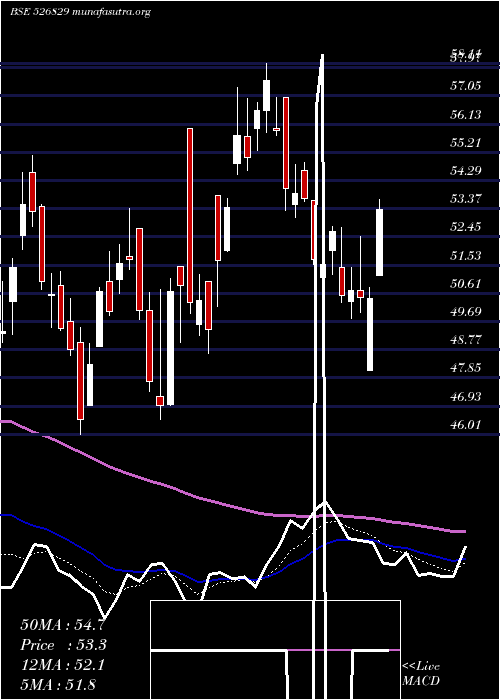Viewport: 500px width, 700px height.
Task: Select the 52.45 price axis label
Action: pyautogui.click(x=466, y=227)
